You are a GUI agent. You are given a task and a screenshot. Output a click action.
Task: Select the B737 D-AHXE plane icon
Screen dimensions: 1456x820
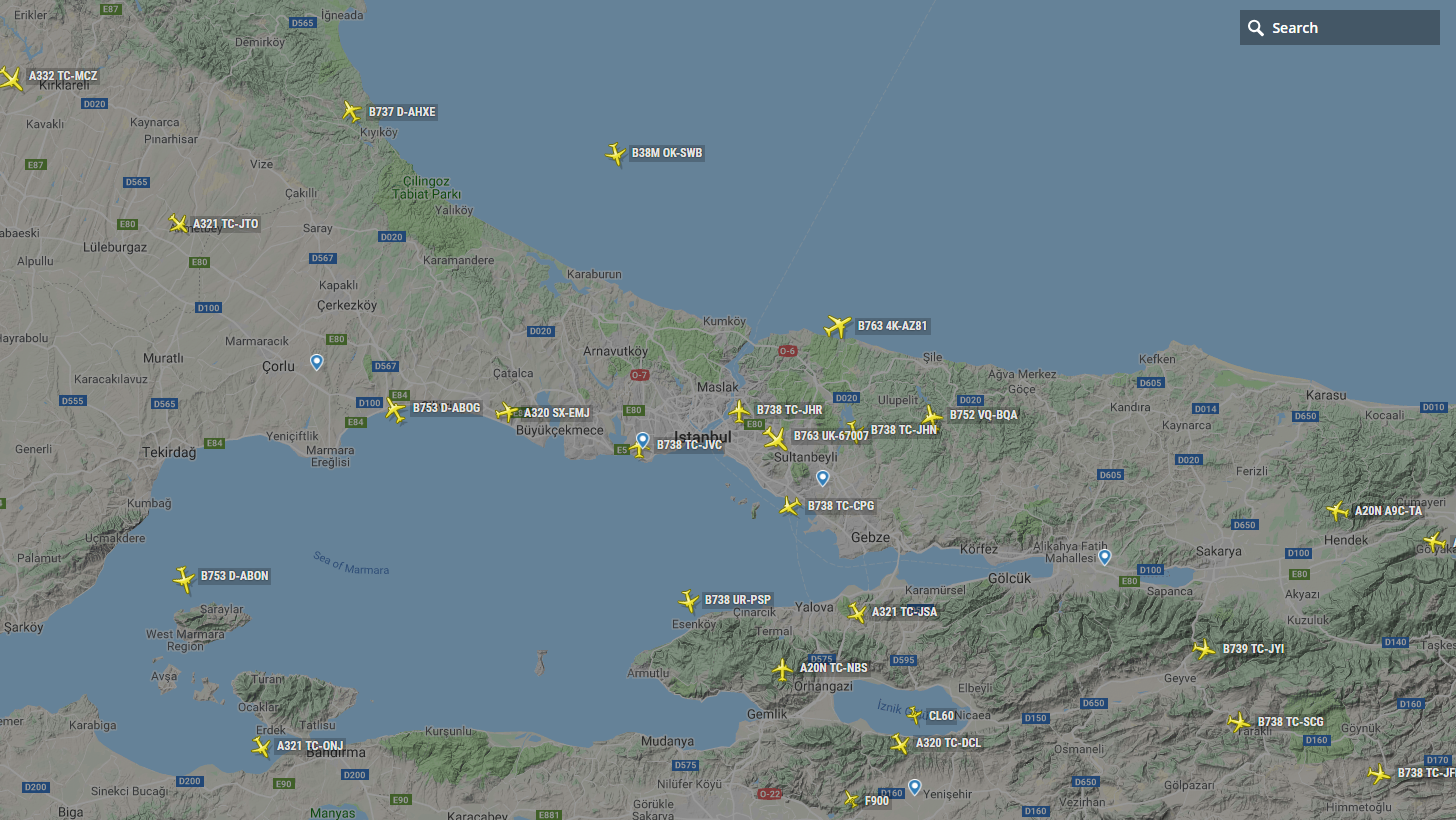tap(351, 111)
